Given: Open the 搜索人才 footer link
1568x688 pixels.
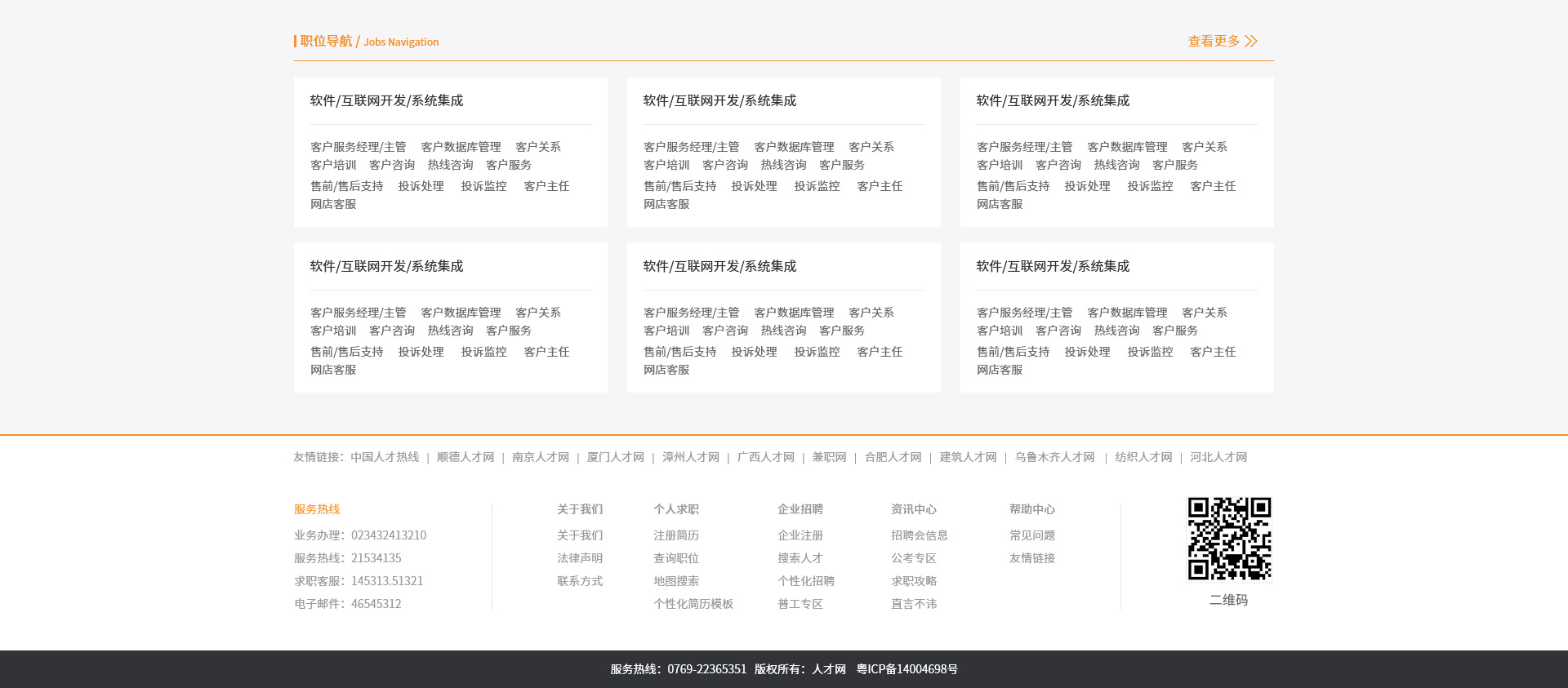Looking at the screenshot, I should [x=800, y=559].
